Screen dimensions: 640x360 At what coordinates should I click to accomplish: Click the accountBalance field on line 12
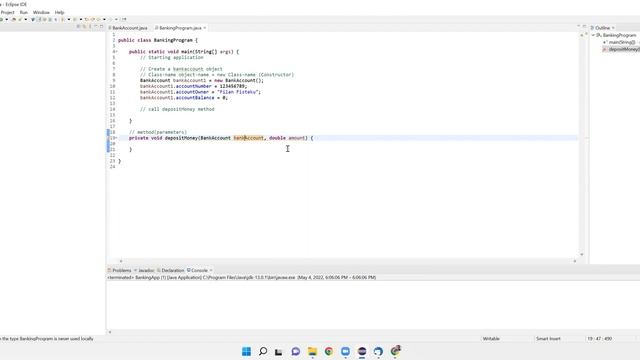pos(195,98)
